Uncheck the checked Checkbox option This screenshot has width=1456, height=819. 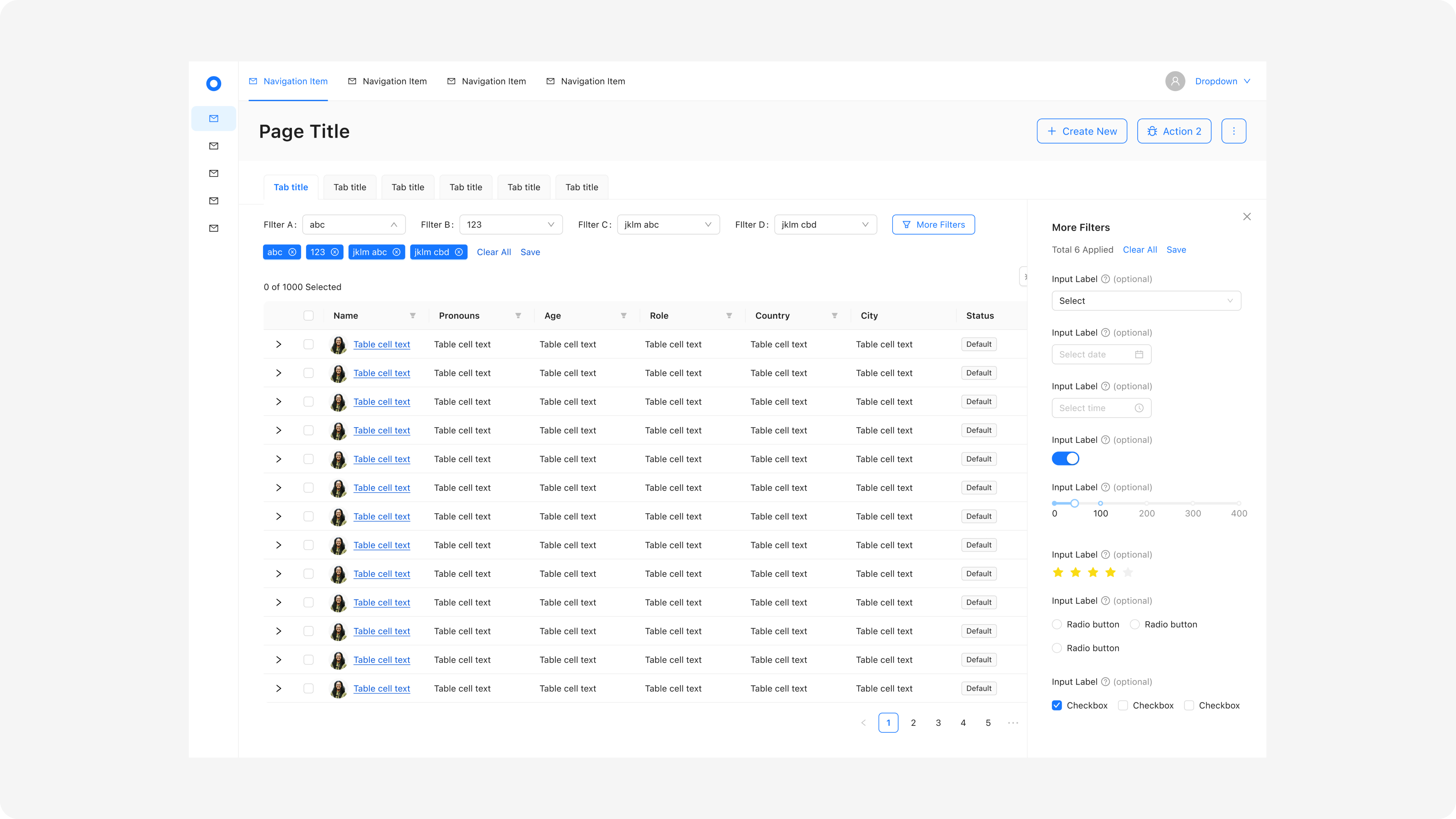tap(1057, 706)
